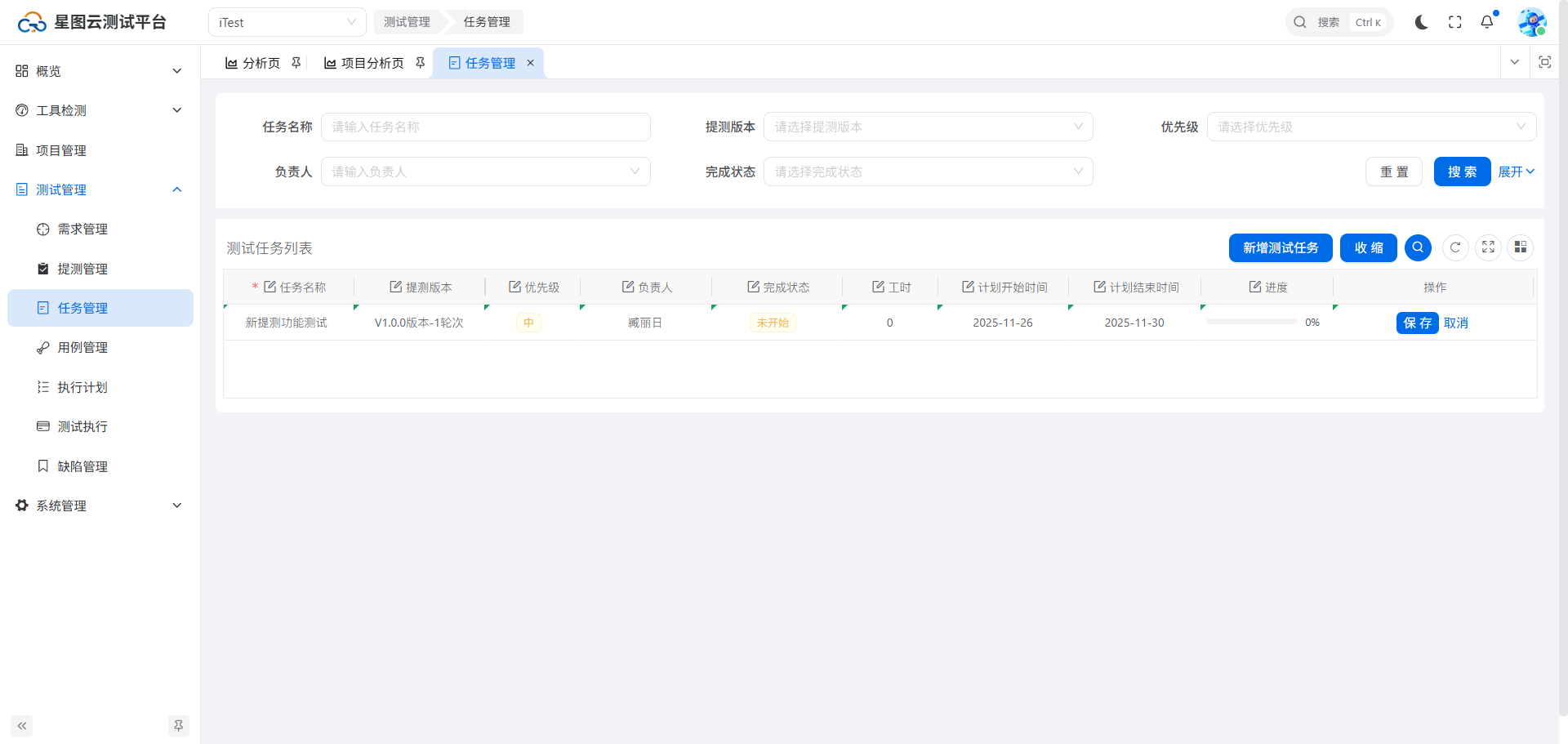Open the 提测版本 dropdown filter
The width and height of the screenshot is (1568, 744).
pos(928,127)
